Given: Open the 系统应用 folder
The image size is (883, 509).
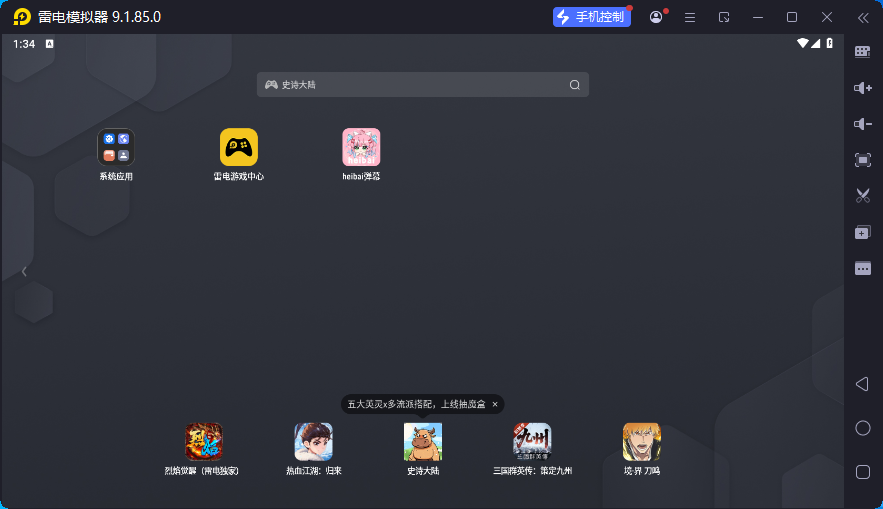Looking at the screenshot, I should point(116,147).
